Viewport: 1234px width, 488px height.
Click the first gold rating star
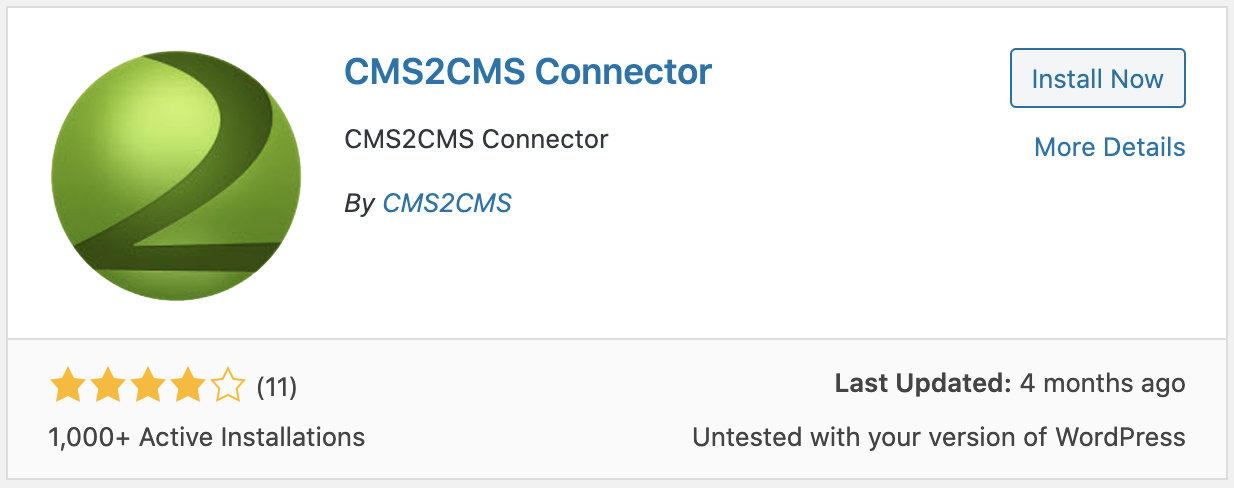point(67,385)
